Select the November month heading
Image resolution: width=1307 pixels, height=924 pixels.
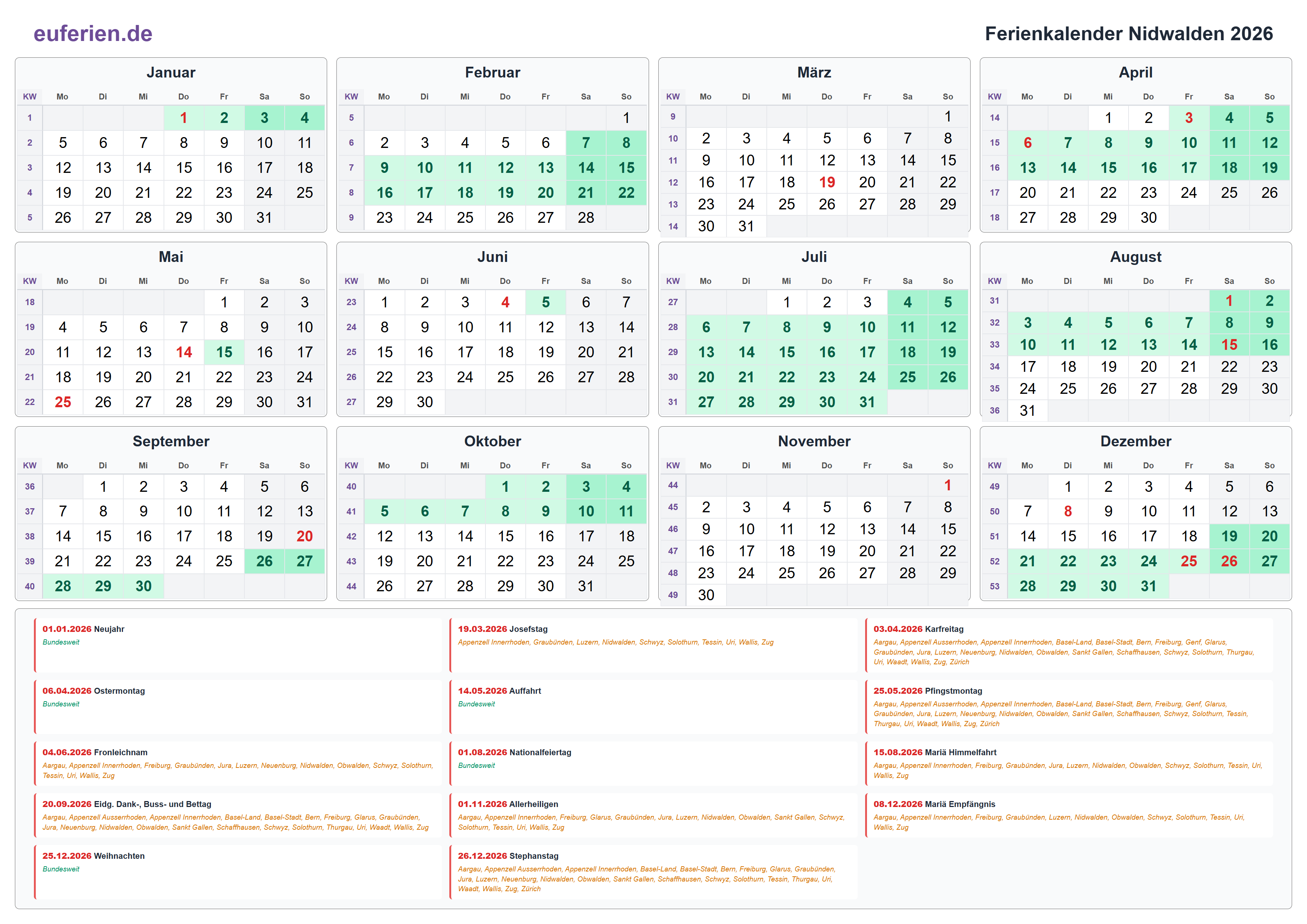(x=814, y=441)
